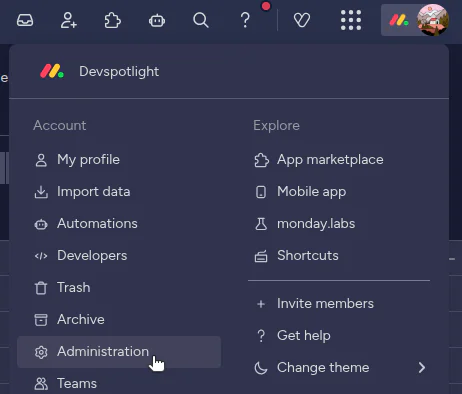Open Administration settings
The height and width of the screenshot is (394, 462).
(x=119, y=352)
